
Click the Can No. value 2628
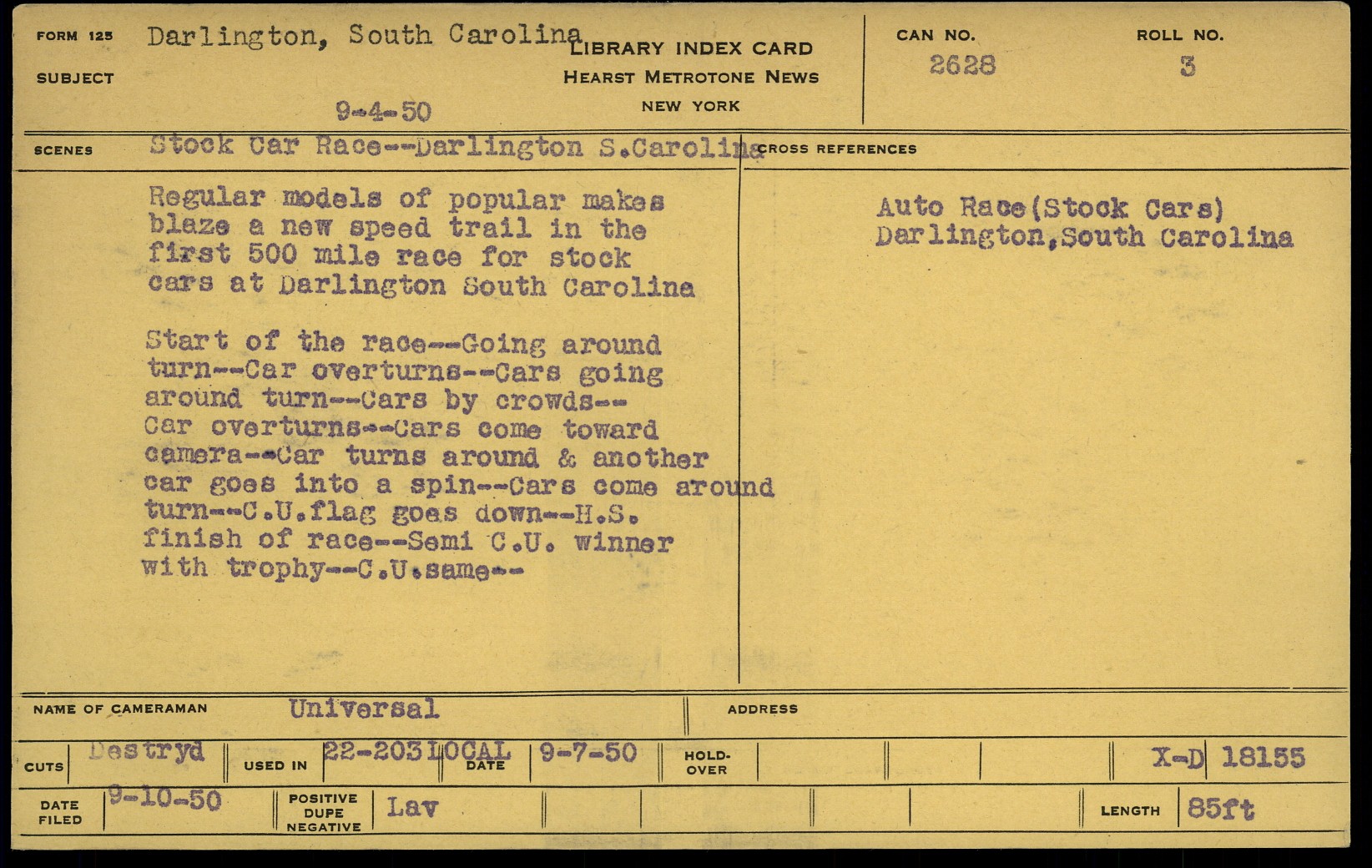(x=962, y=65)
